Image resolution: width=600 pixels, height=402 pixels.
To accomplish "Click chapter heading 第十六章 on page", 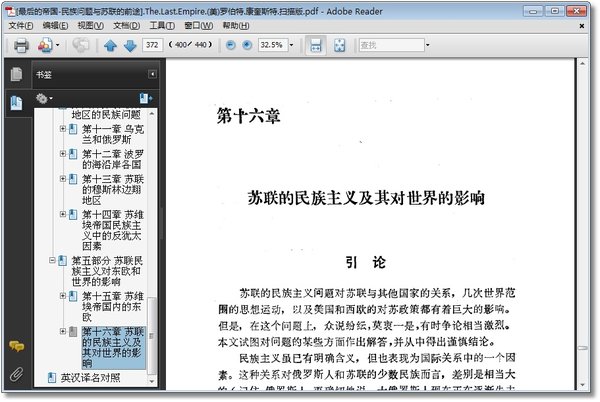I will (x=249, y=116).
